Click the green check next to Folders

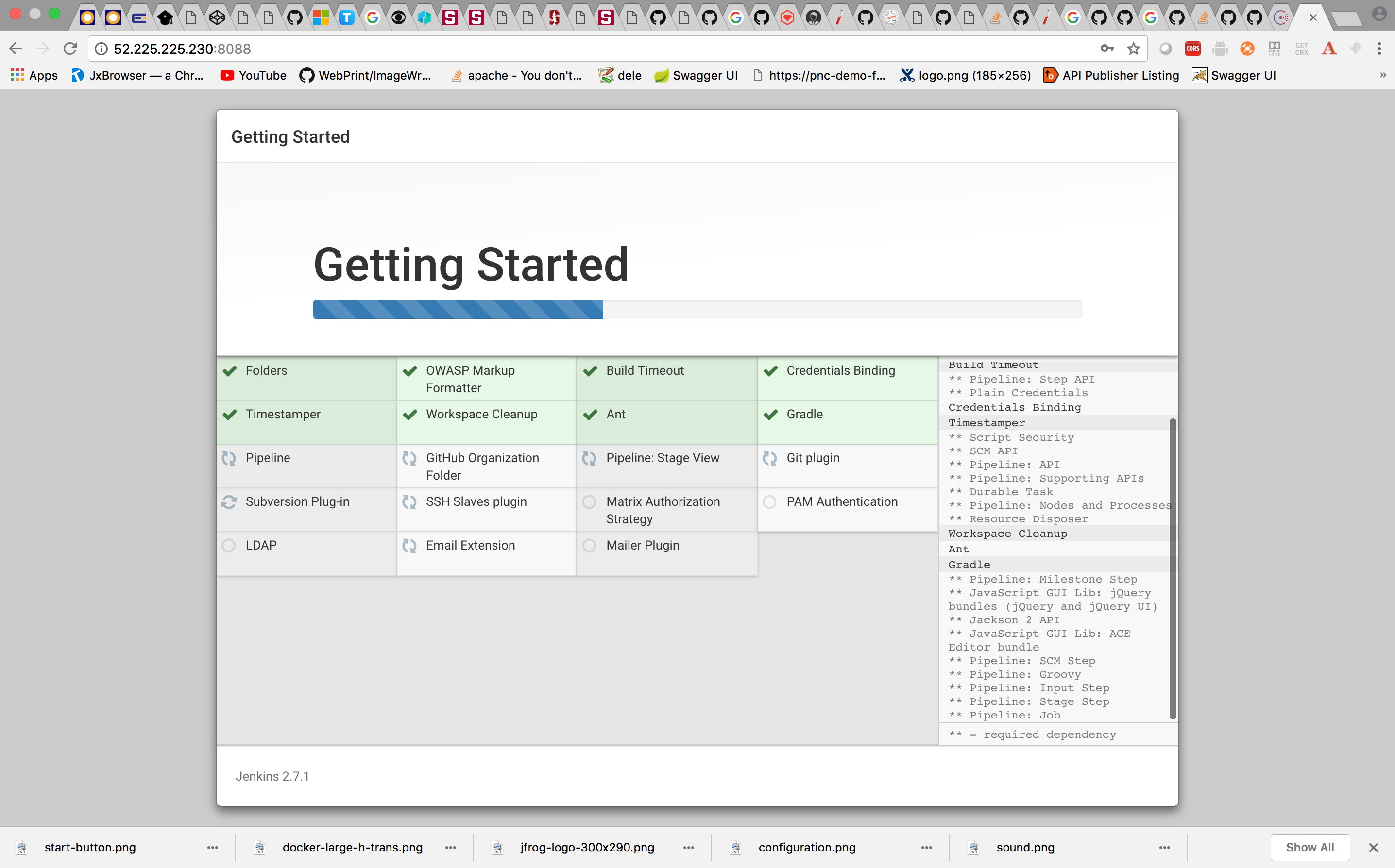[x=230, y=371]
